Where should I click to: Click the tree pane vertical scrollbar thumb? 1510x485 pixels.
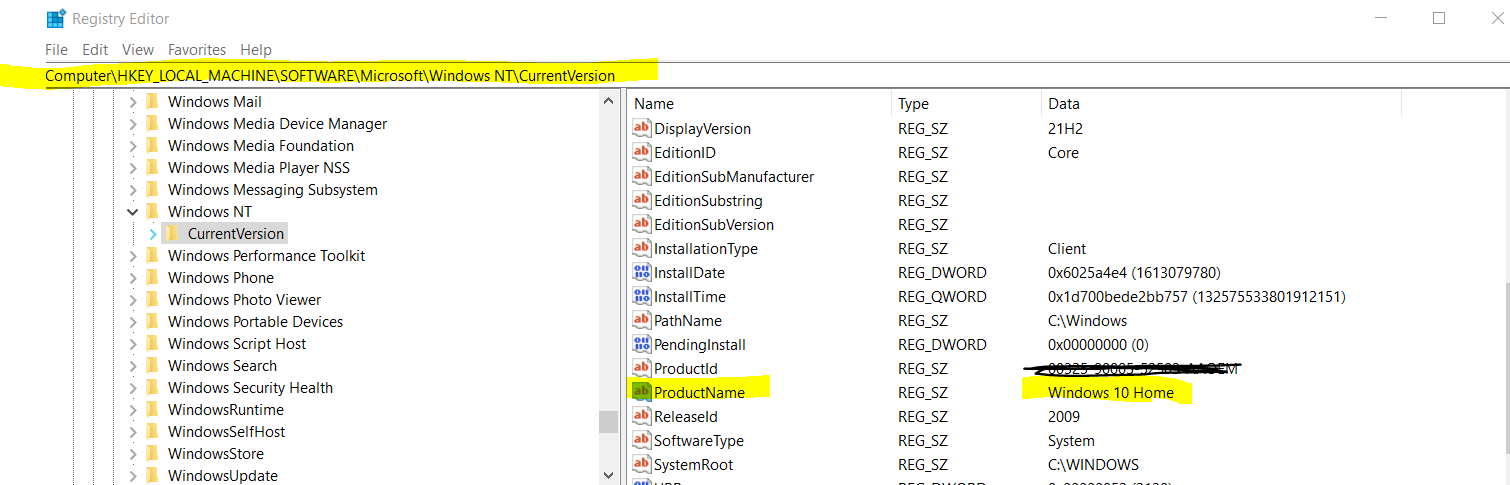tap(609, 421)
